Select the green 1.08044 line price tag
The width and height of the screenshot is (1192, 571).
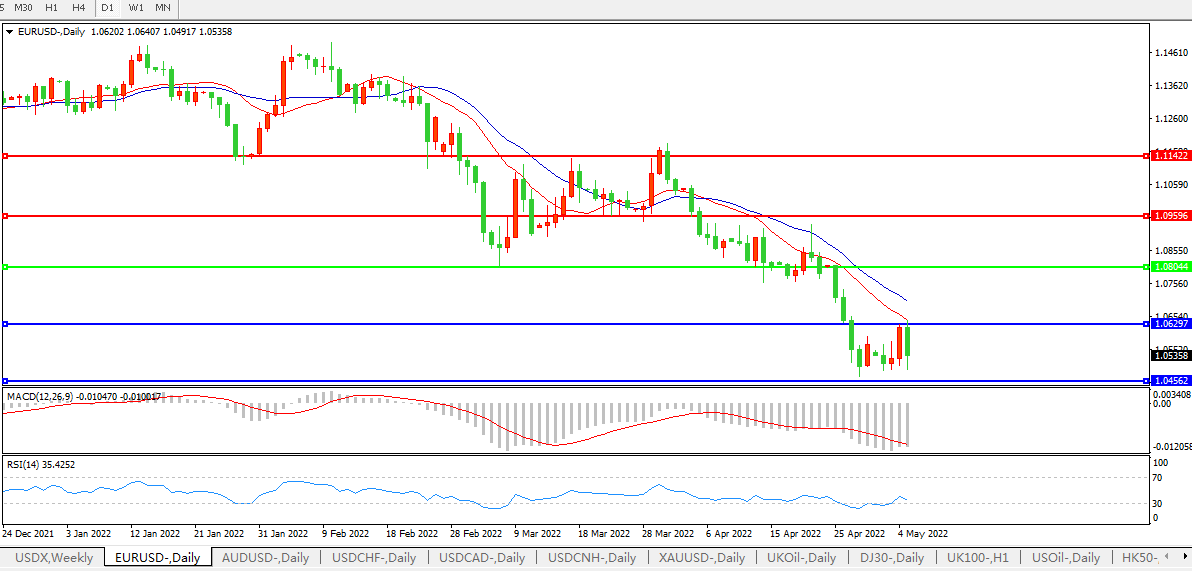(x=1170, y=267)
